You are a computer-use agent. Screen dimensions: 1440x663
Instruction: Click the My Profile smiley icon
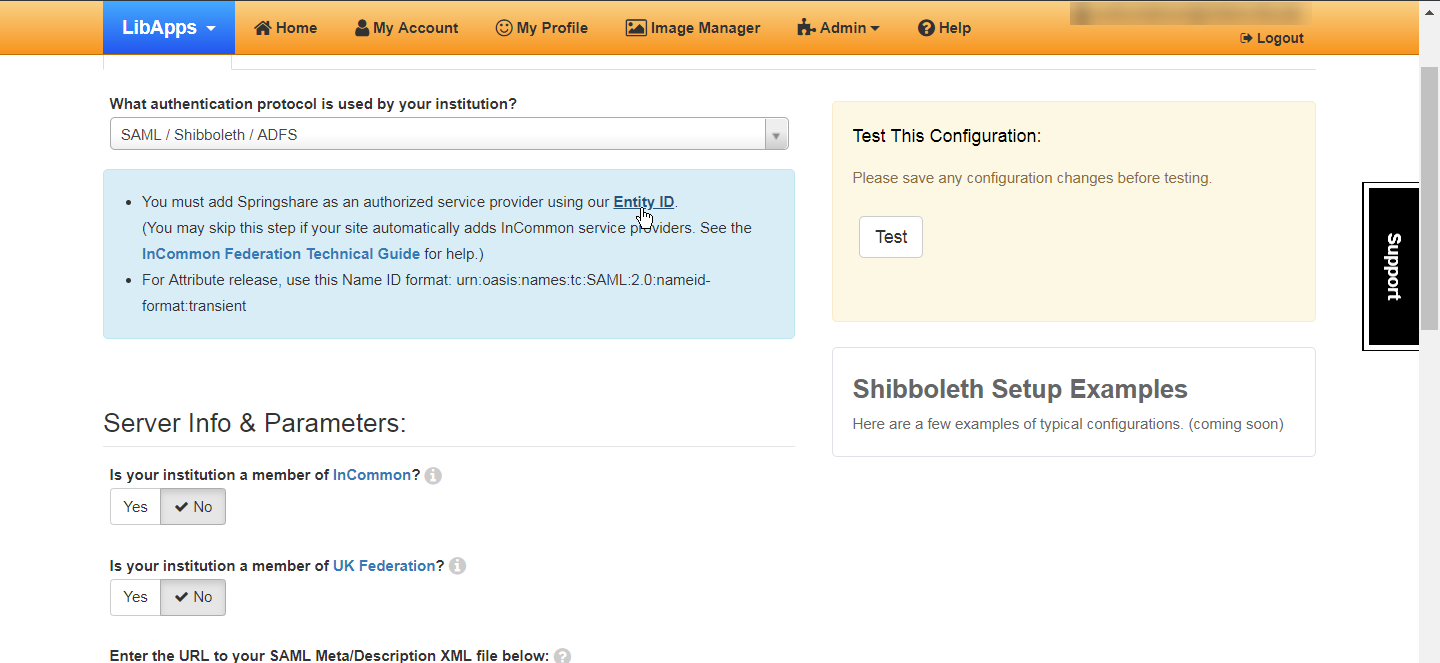(x=504, y=28)
